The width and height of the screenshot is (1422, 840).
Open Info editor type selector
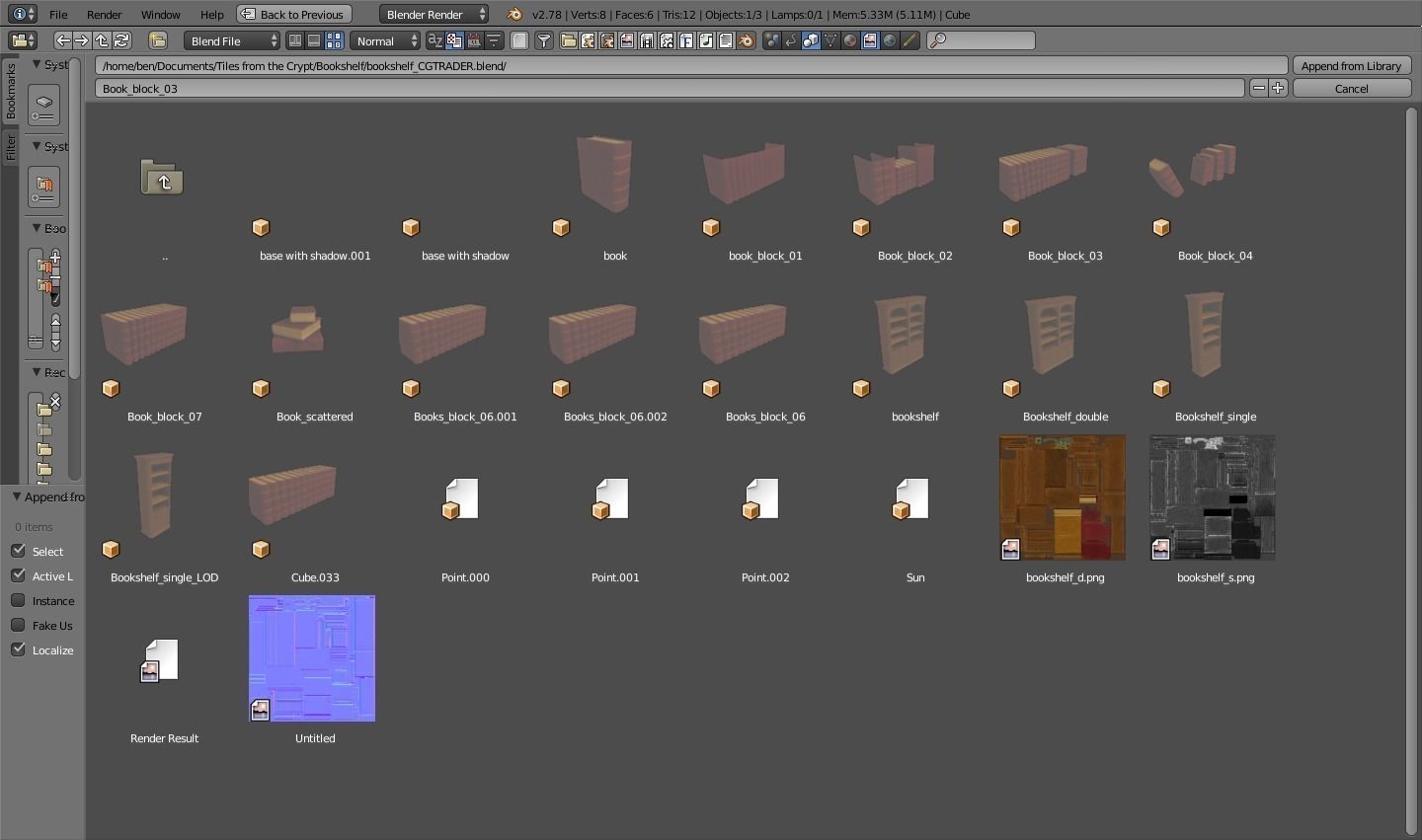[23, 14]
